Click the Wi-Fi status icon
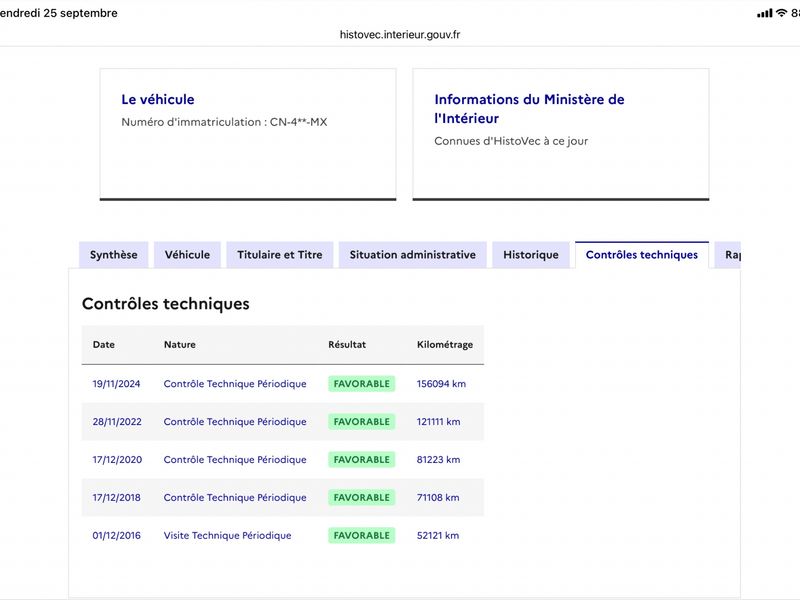This screenshot has width=800, height=600. [x=781, y=13]
